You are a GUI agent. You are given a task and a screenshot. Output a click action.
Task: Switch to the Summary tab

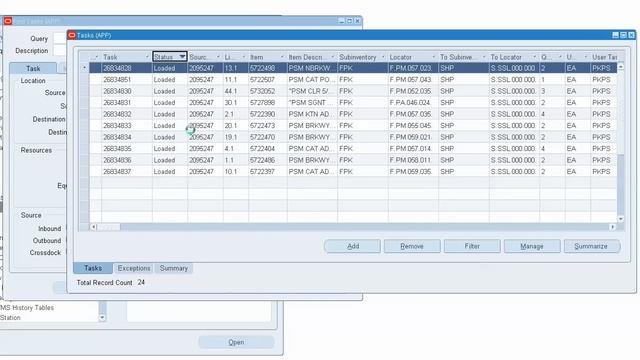pos(174,268)
